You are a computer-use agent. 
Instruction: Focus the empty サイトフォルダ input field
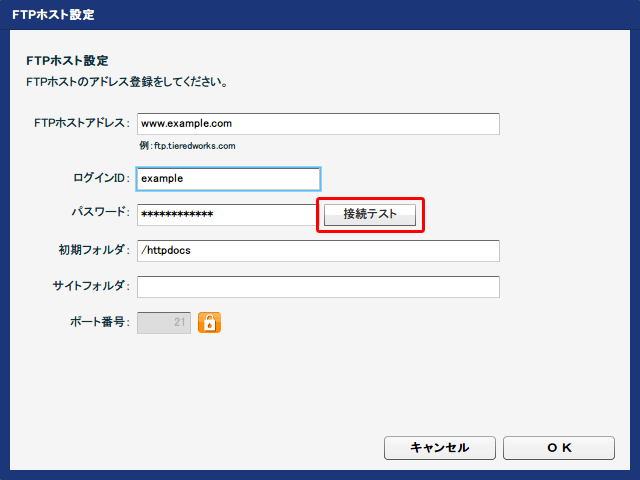[x=318, y=287]
